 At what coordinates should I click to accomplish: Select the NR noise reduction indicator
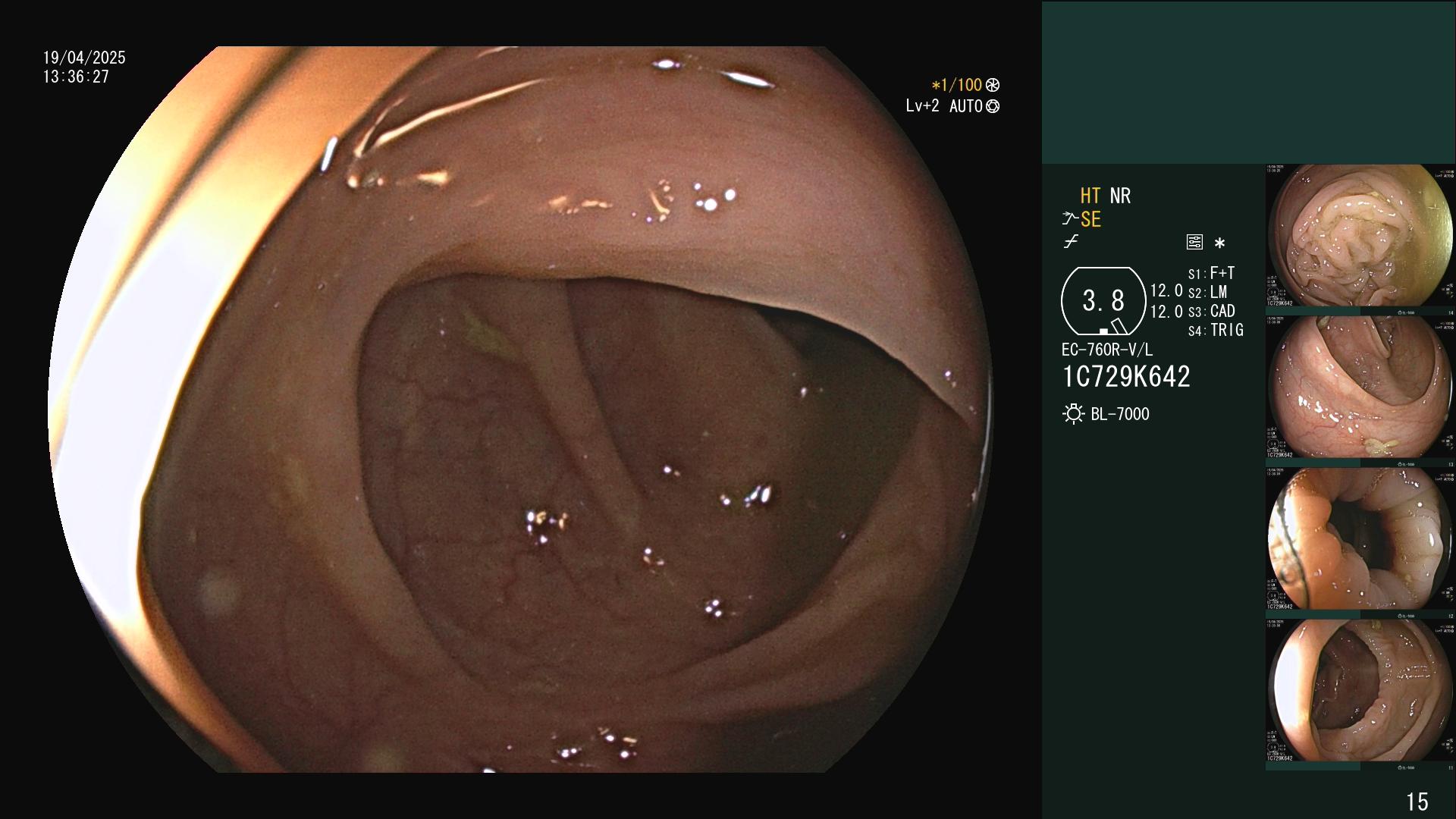pos(1120,196)
